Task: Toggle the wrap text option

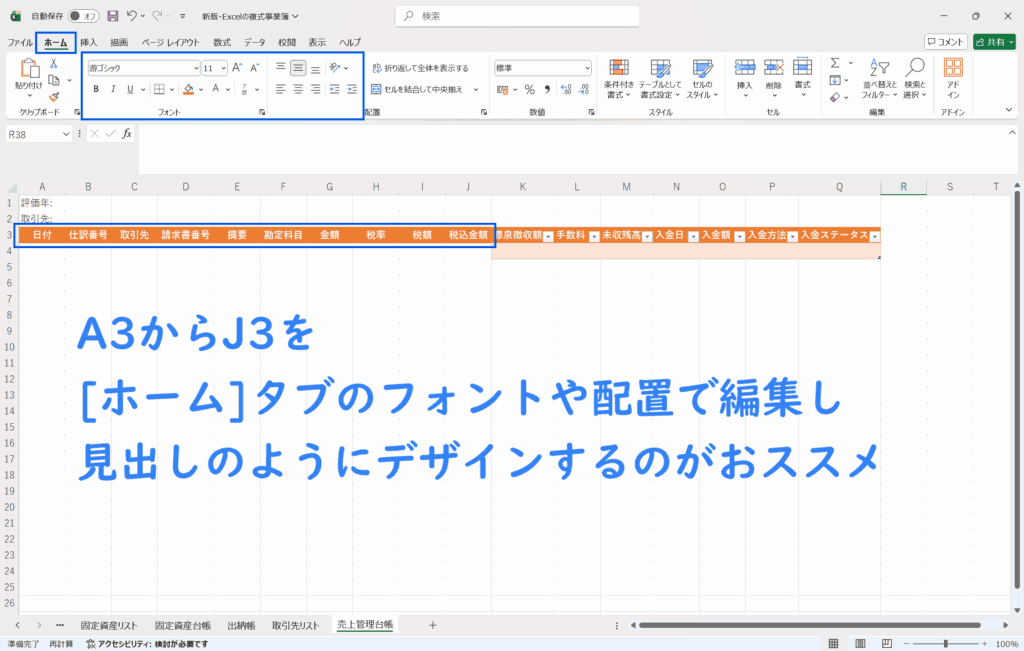Action: tap(419, 68)
